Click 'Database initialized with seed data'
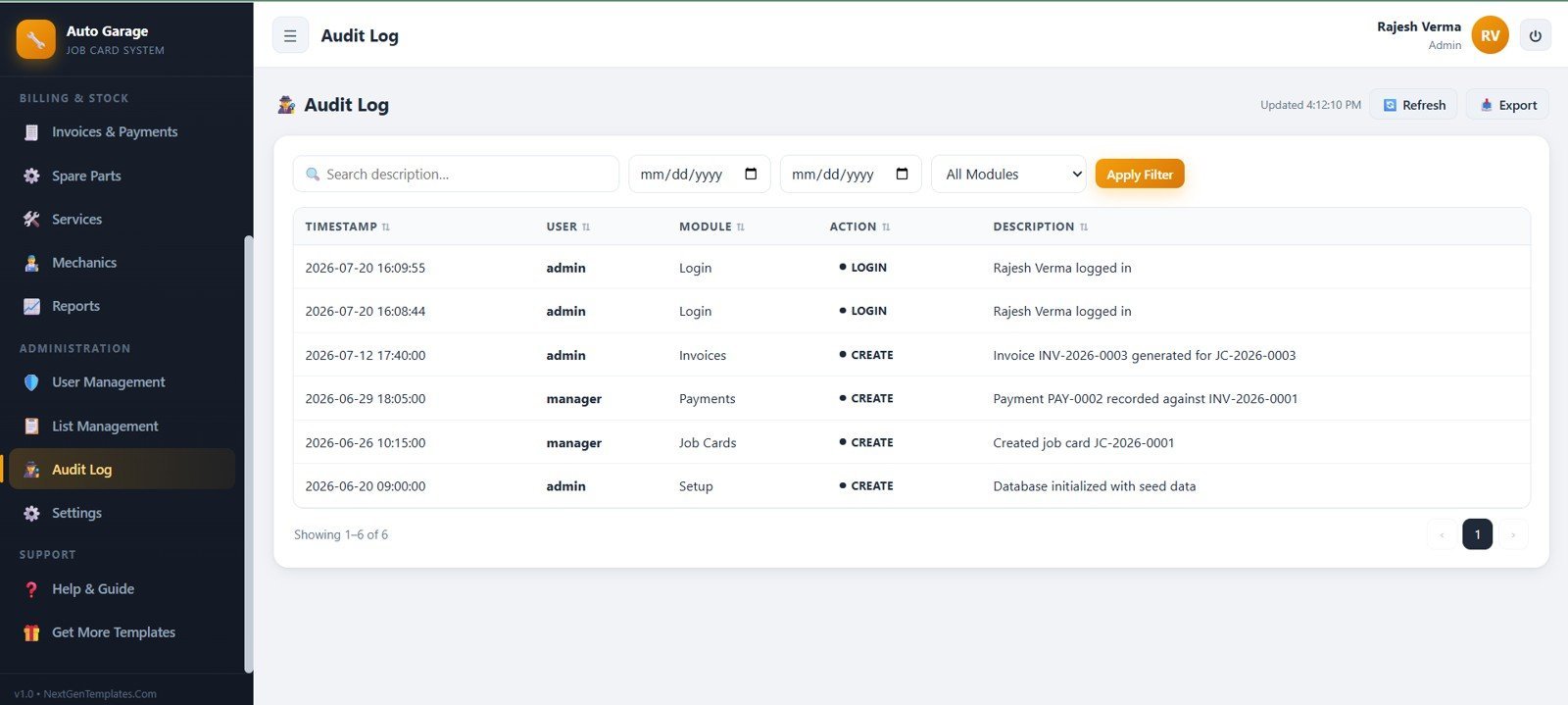The width and height of the screenshot is (1568, 705). pos(1094,486)
